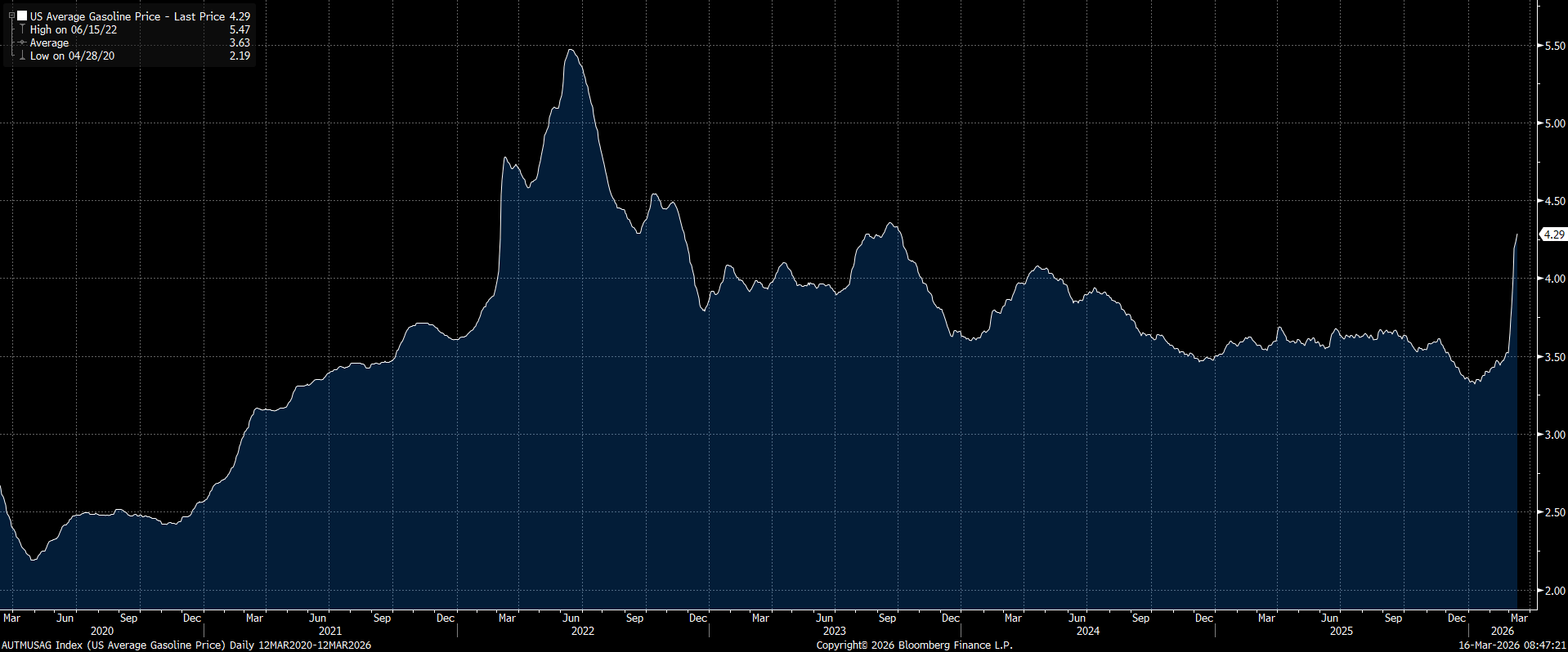
Task: Click the High marker icon in legend
Action: tap(22, 29)
